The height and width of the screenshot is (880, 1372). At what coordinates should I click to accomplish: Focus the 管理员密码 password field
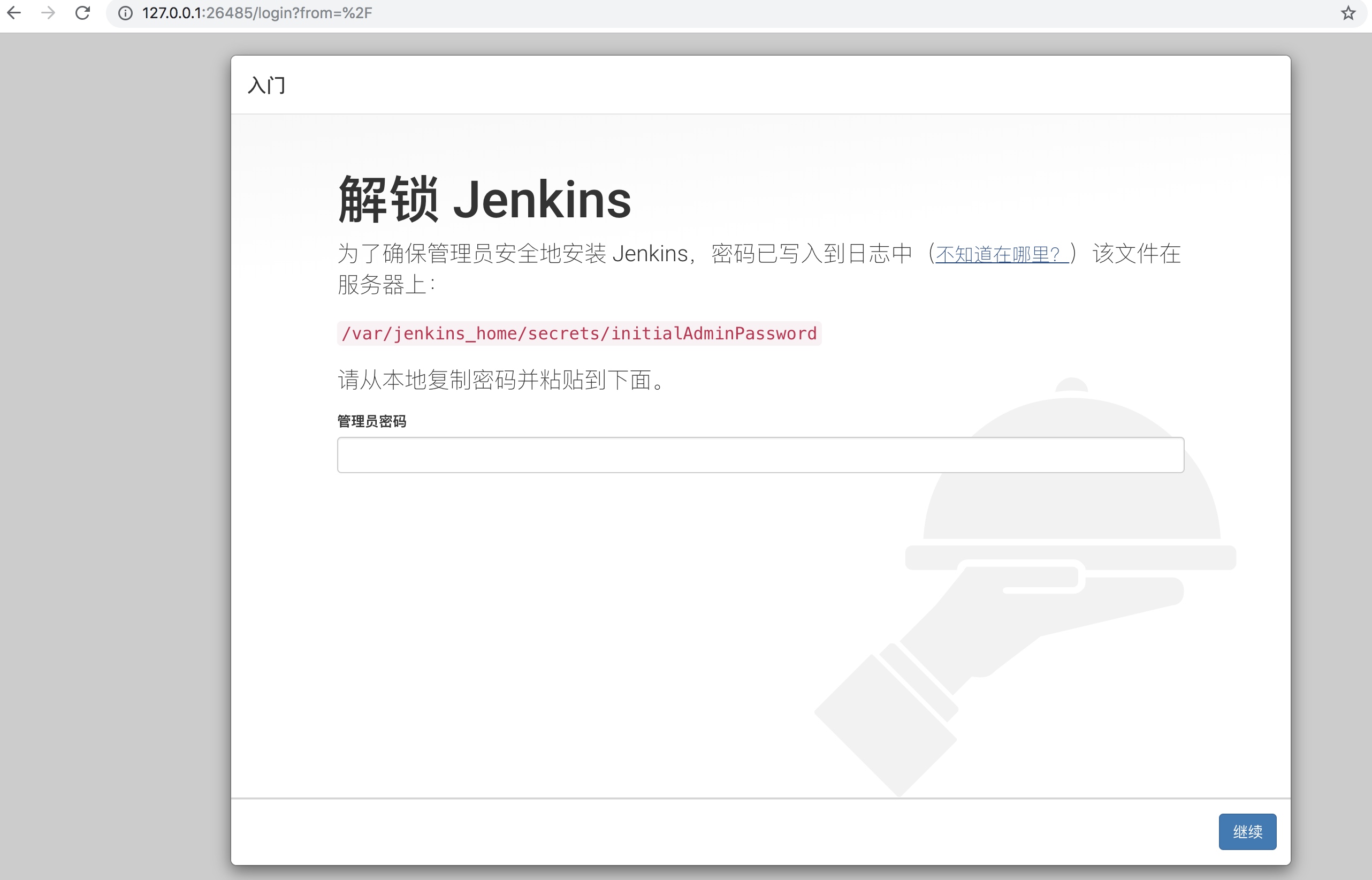pos(760,455)
